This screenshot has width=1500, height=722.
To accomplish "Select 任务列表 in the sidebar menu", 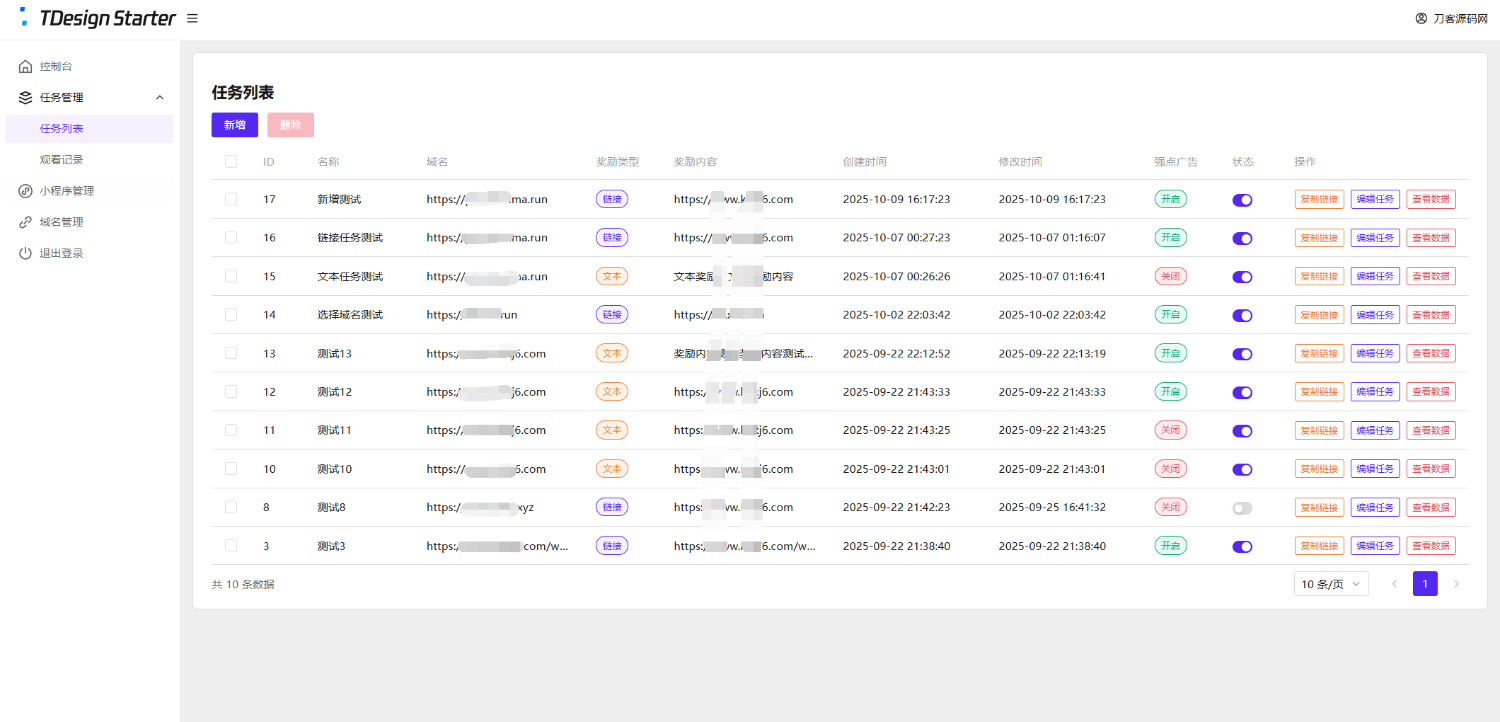I will (x=62, y=129).
